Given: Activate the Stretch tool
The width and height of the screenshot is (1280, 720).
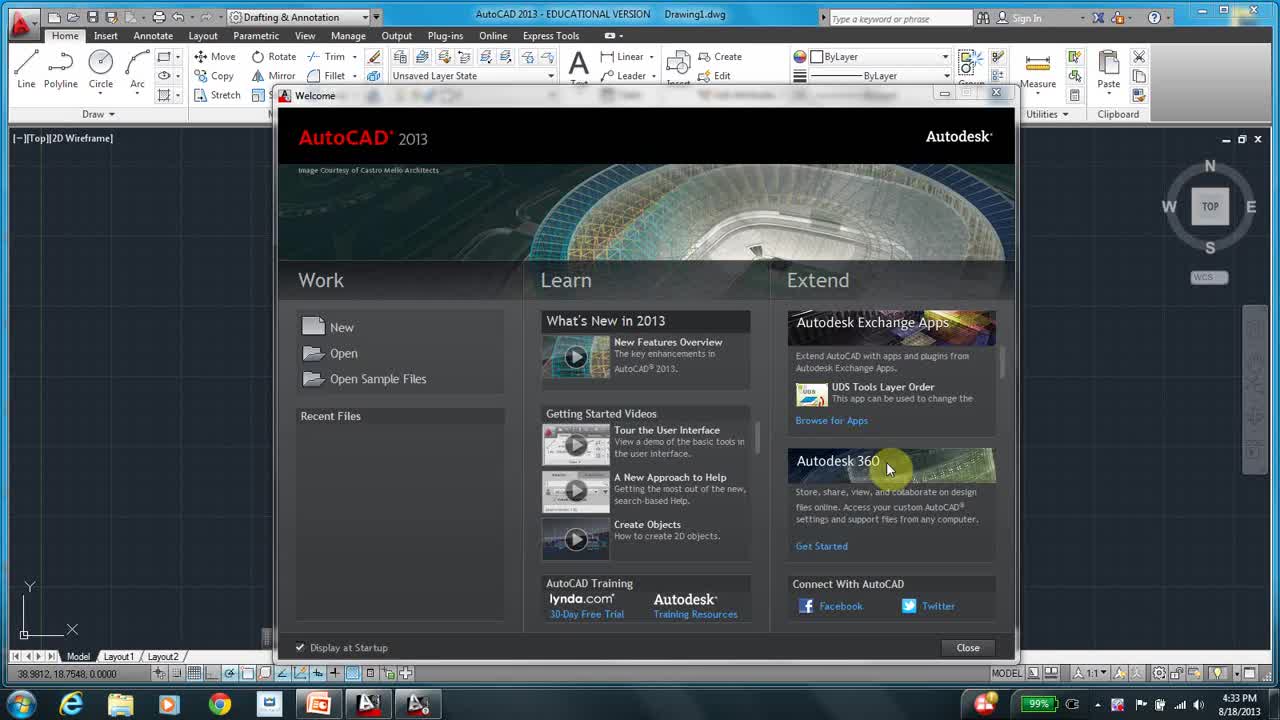Looking at the screenshot, I should click(x=217, y=95).
